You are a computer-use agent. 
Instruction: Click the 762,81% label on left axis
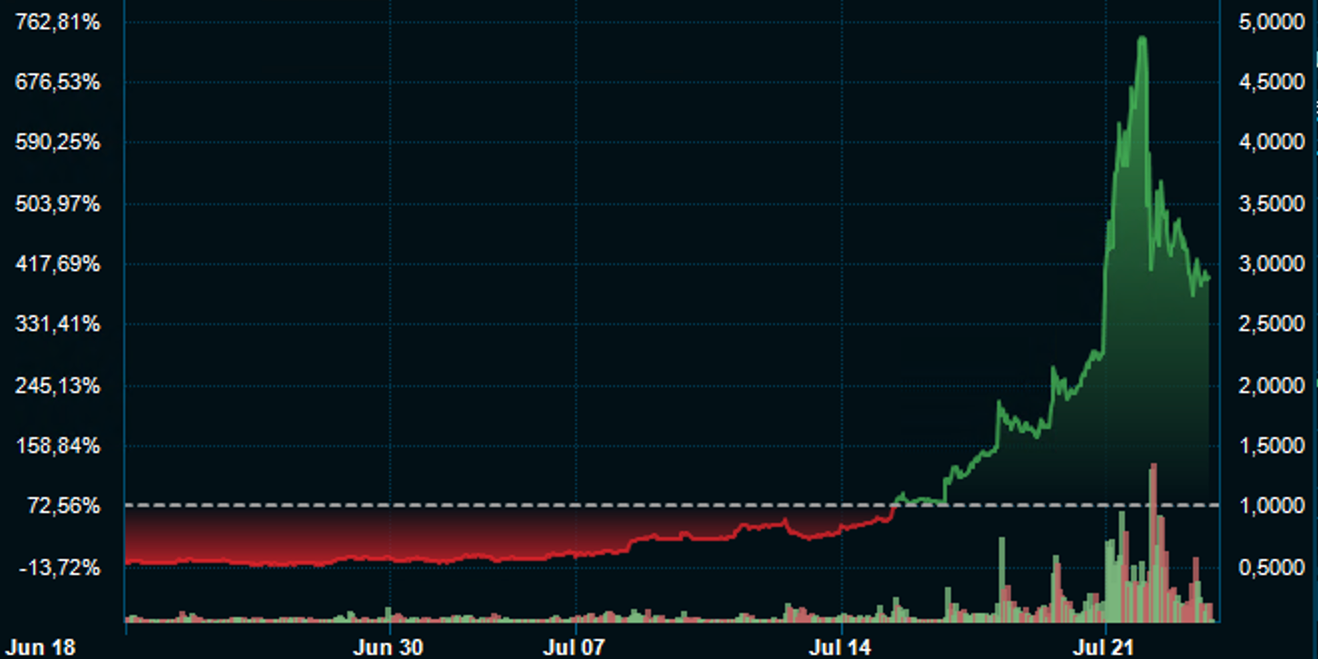pyautogui.click(x=58, y=22)
